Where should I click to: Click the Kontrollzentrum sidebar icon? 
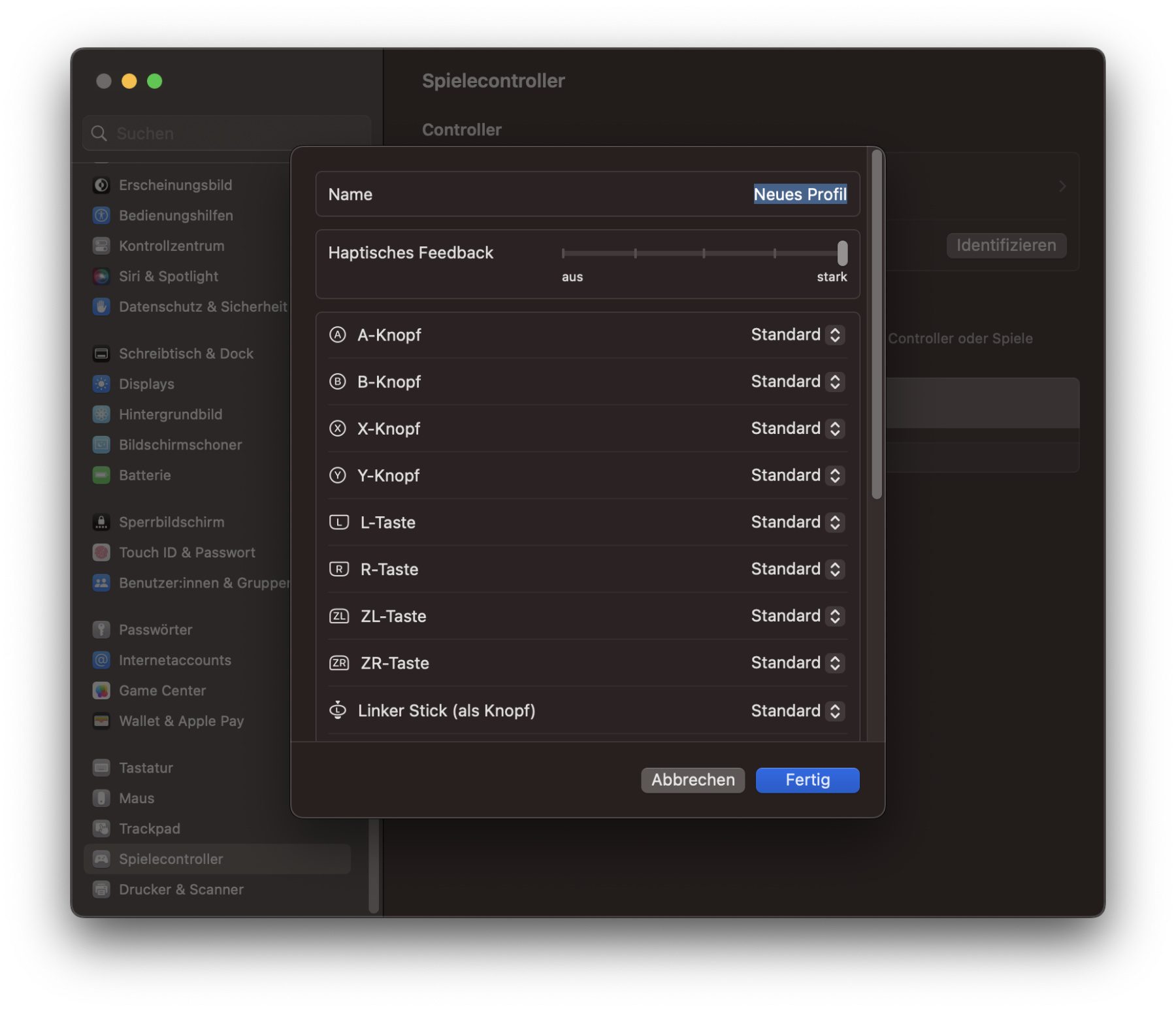point(101,246)
